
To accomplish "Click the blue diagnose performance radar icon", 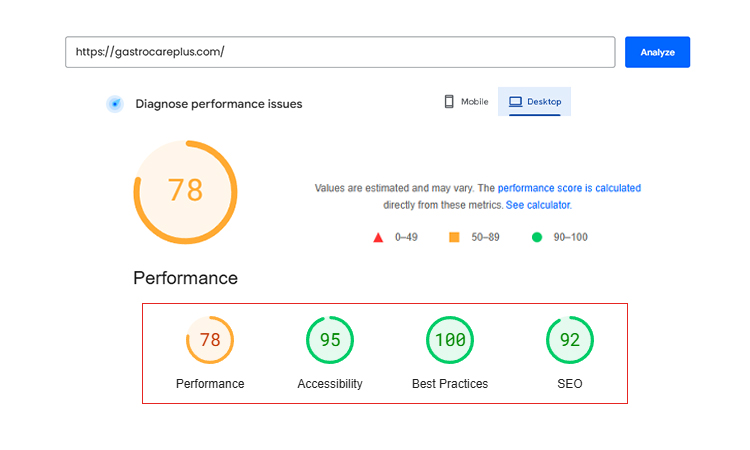I will (115, 104).
